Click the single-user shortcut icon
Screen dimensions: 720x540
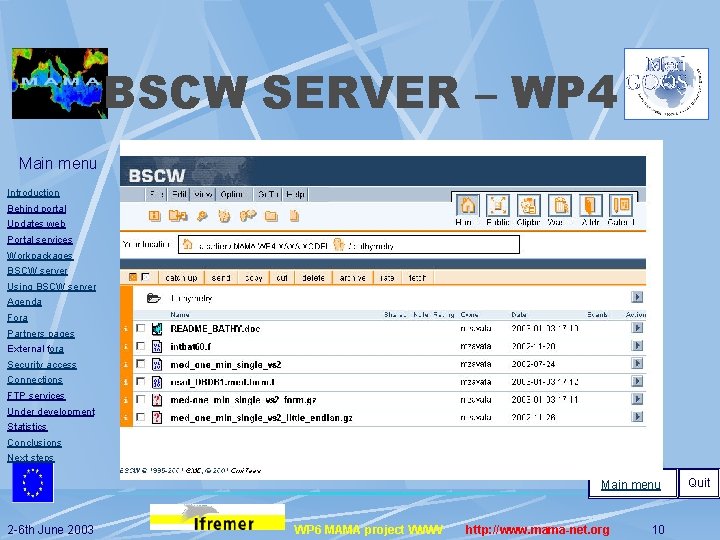224,216
